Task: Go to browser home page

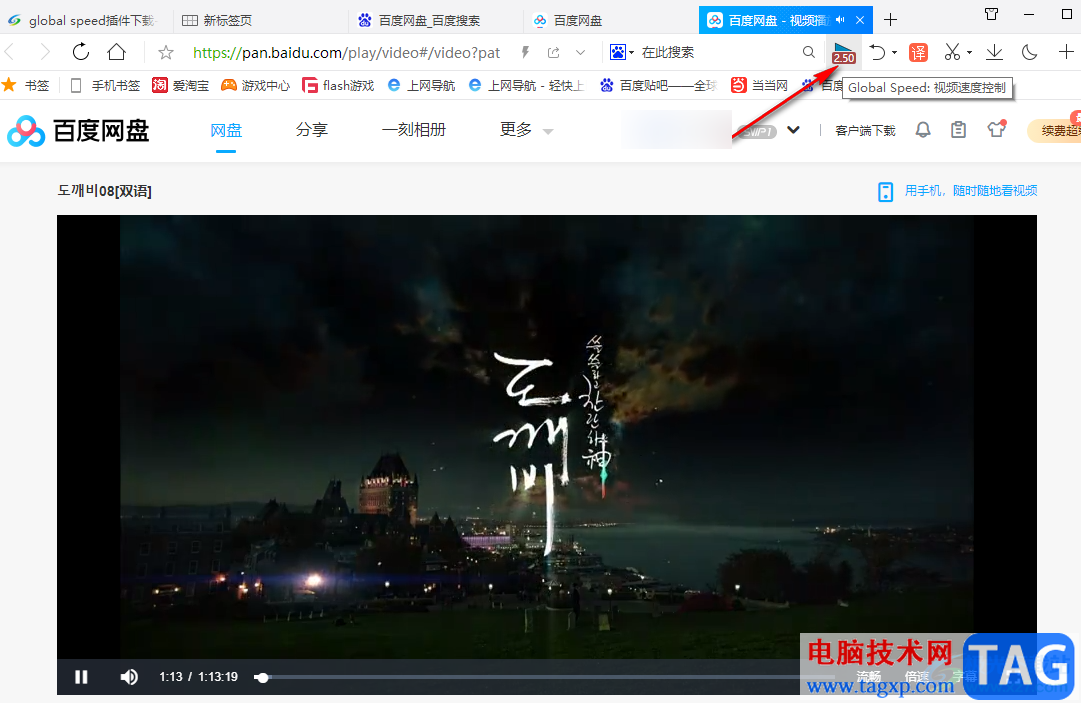Action: [x=117, y=52]
